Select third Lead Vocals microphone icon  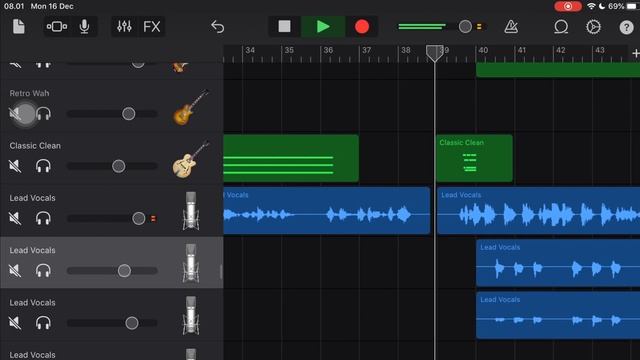coord(191,316)
